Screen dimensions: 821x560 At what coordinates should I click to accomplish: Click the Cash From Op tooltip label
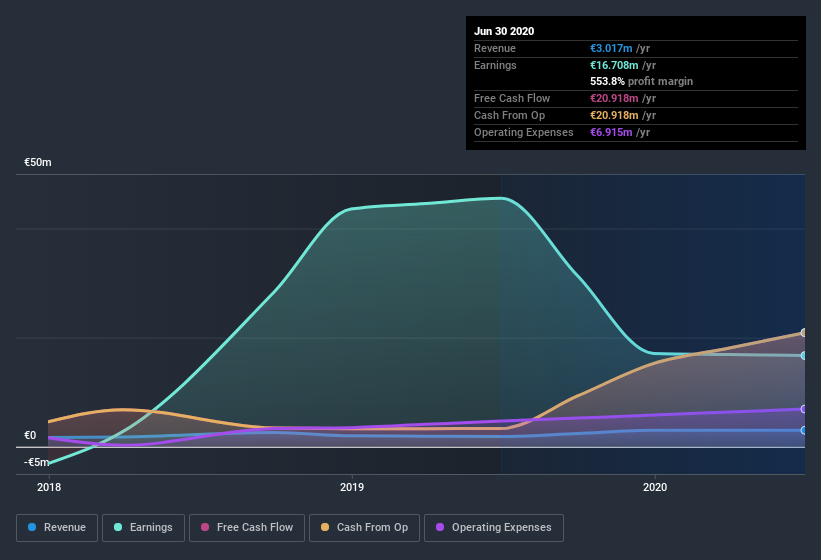(509, 115)
